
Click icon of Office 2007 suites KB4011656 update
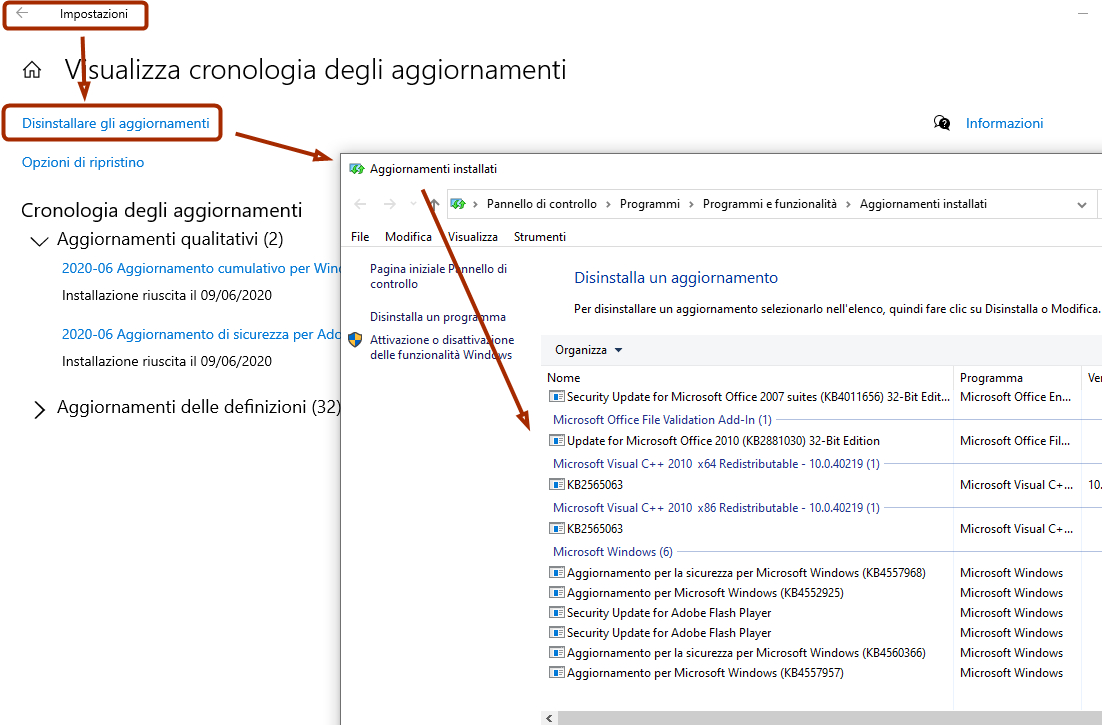click(x=557, y=397)
